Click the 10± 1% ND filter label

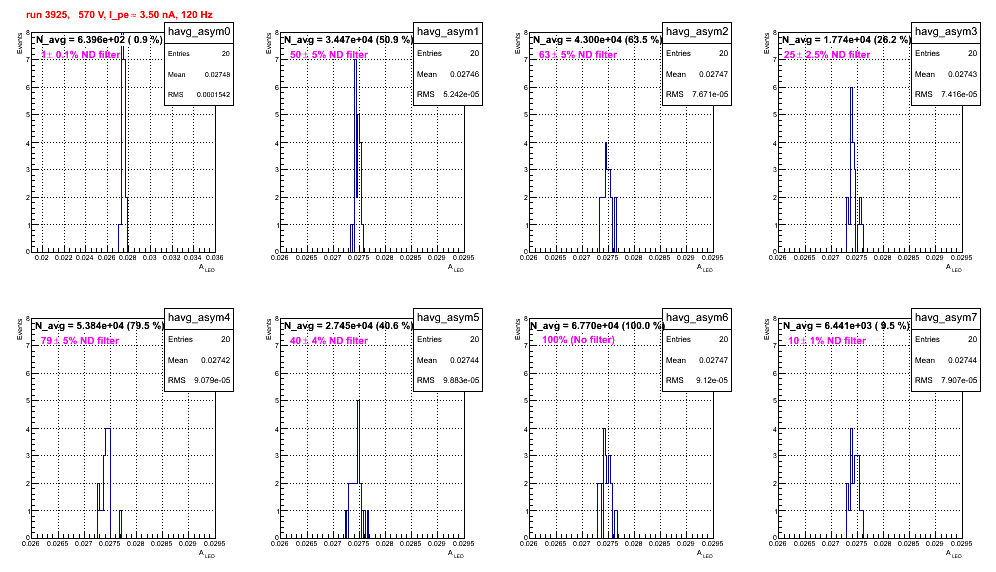click(827, 341)
